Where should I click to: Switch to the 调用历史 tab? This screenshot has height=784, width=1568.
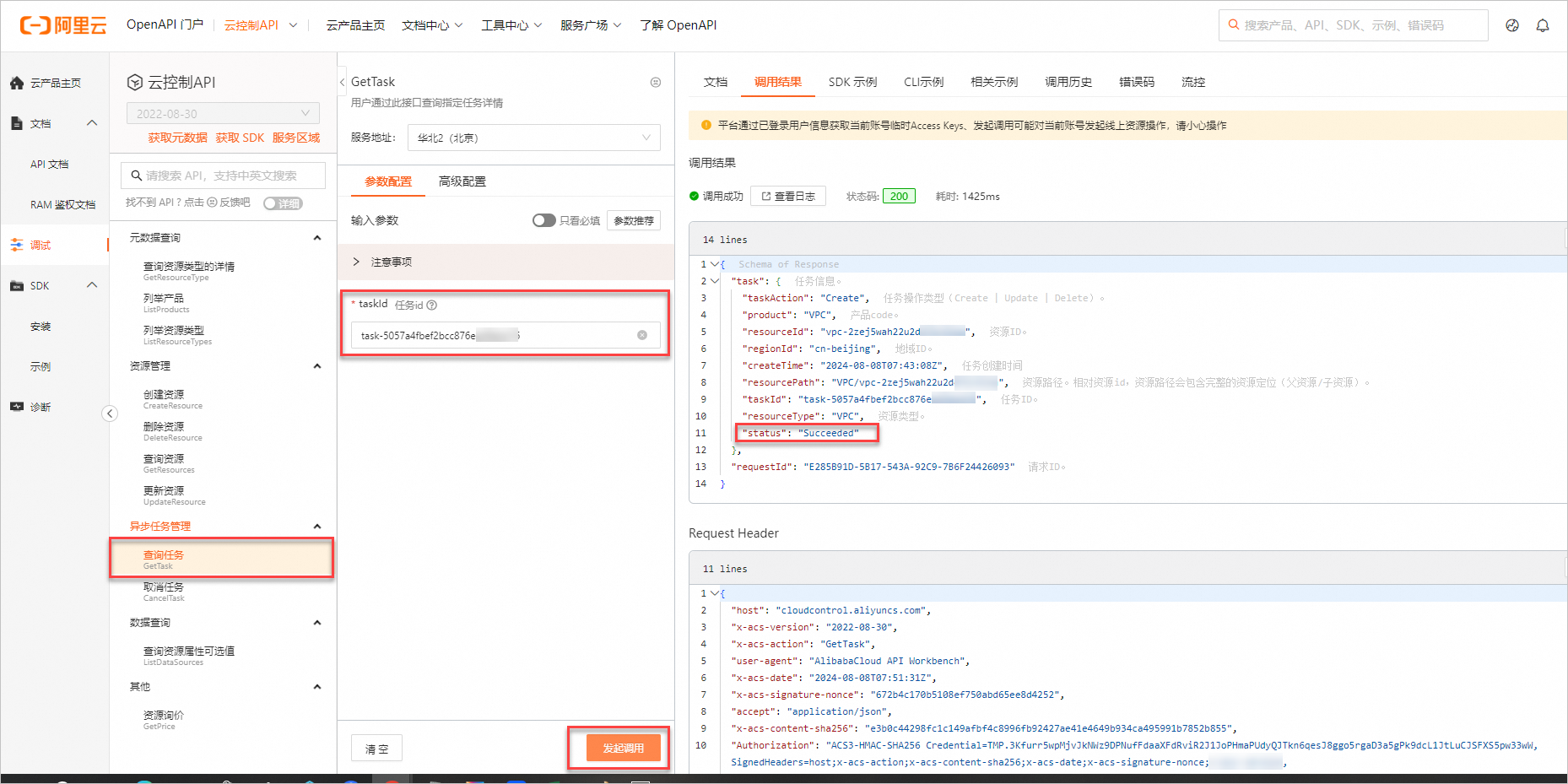tap(1067, 82)
